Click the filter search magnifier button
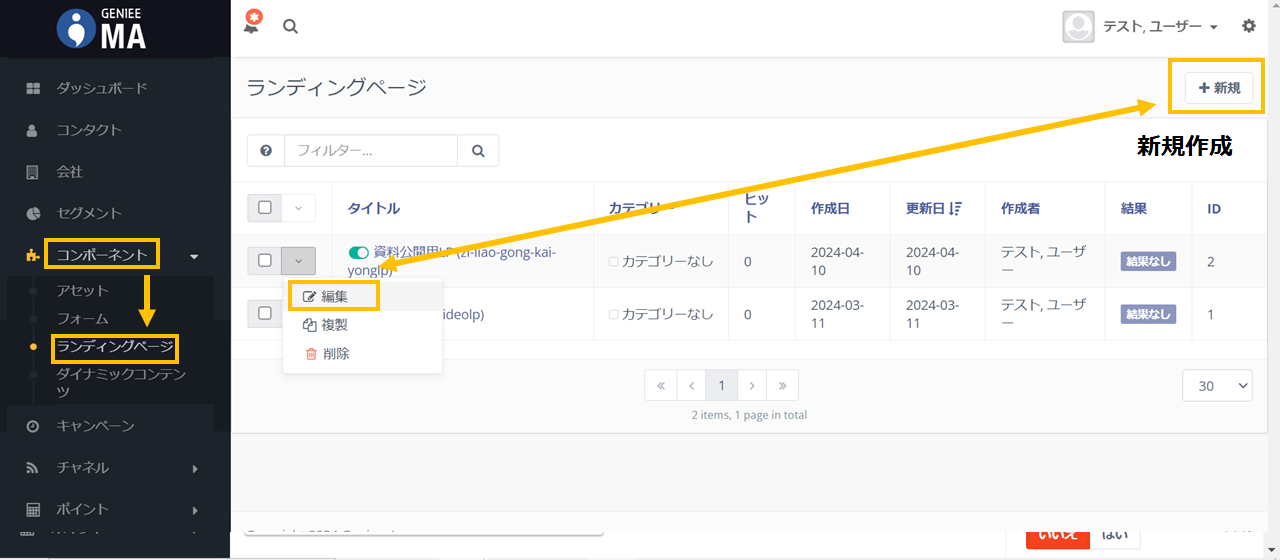The width and height of the screenshot is (1280, 560). coord(478,150)
